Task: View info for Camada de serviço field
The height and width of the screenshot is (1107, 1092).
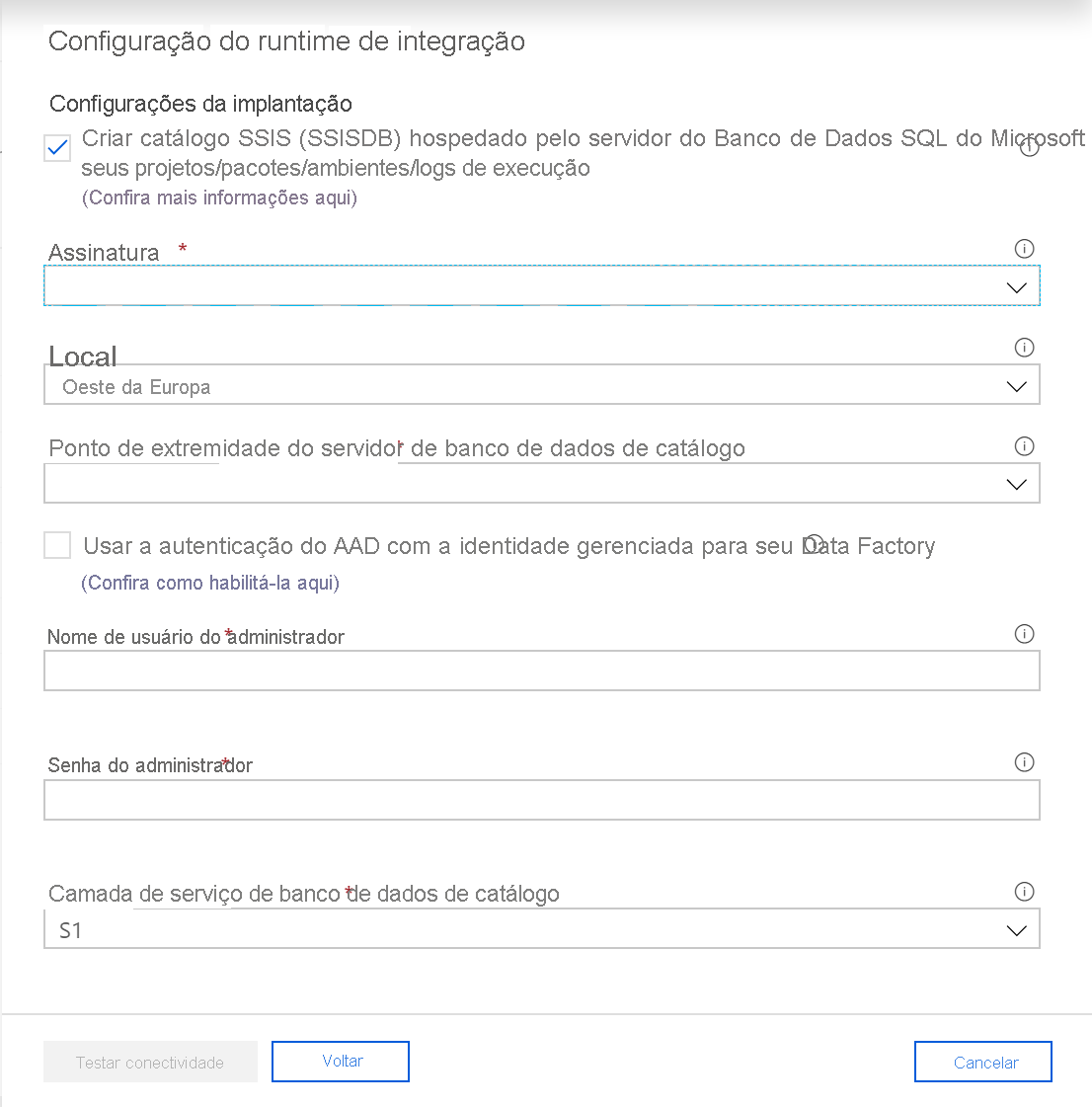Action: 1024,891
